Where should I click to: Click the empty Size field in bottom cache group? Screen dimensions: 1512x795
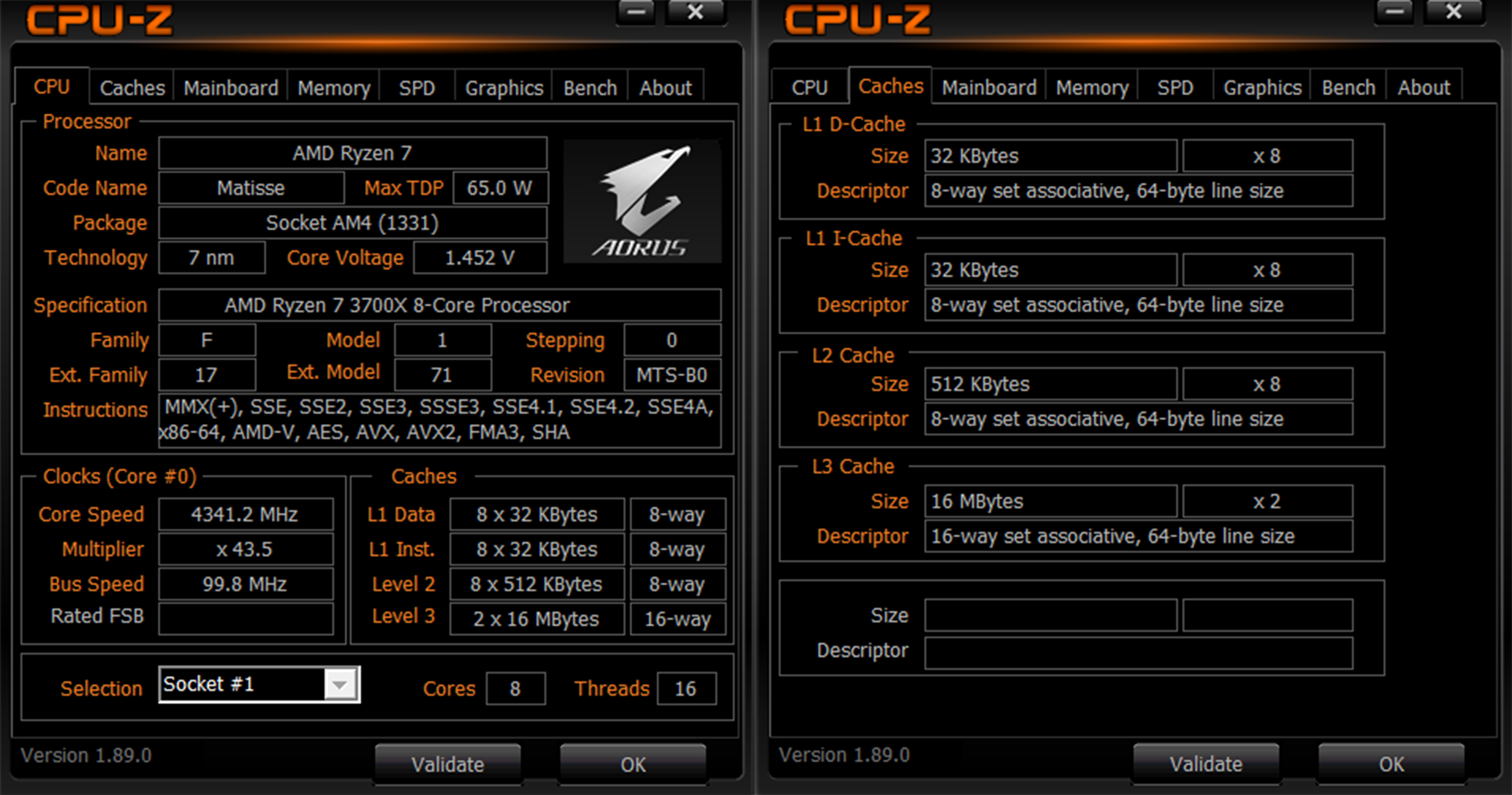point(1051,615)
